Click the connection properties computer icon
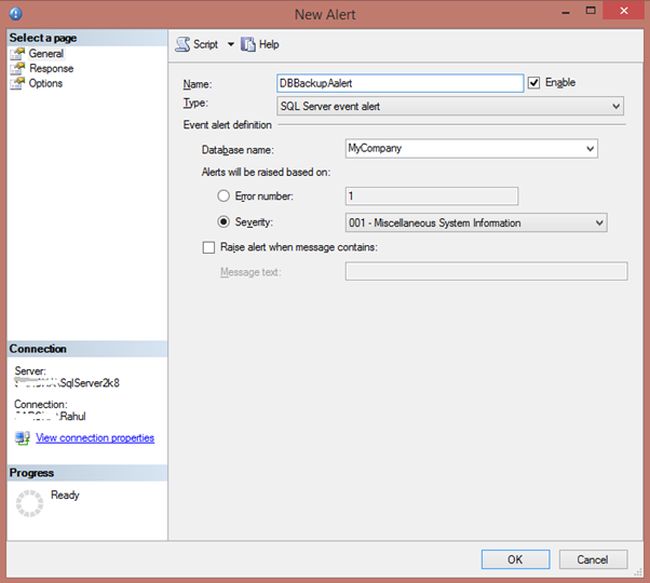This screenshot has height=583, width=650. [22, 438]
